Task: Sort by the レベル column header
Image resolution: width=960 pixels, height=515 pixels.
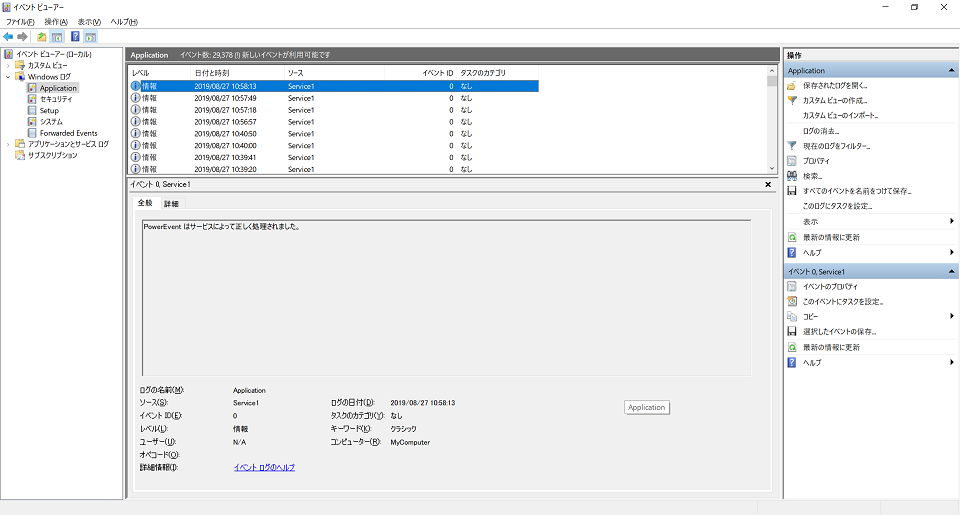Action: click(x=159, y=73)
